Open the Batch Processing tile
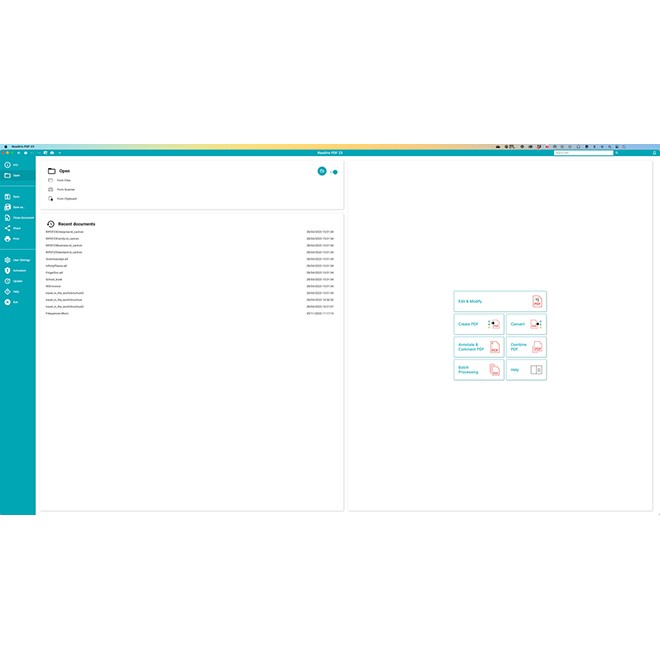This screenshot has width=660, height=660. [x=479, y=370]
